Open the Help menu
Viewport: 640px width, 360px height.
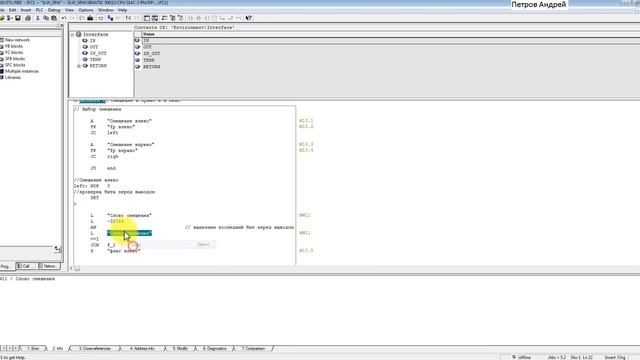click(x=122, y=10)
